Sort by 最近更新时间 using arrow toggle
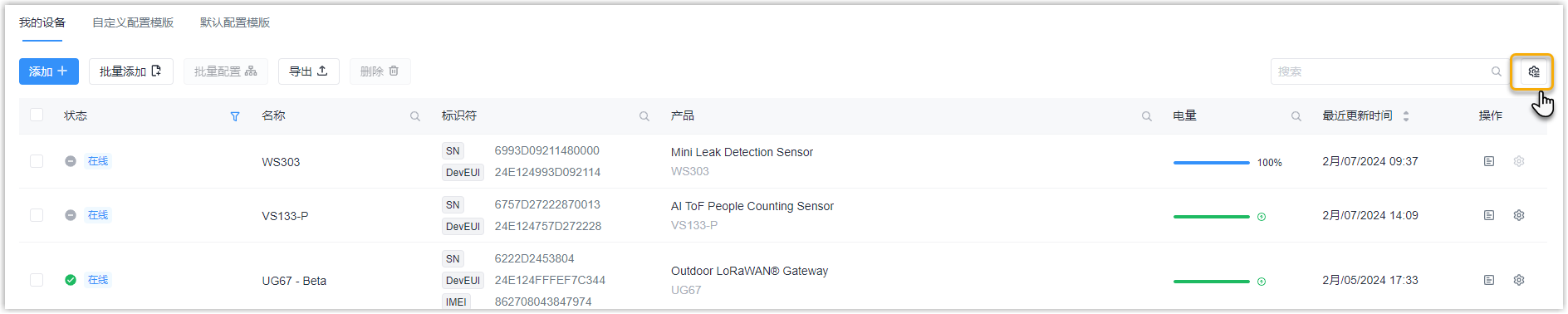 [1406, 116]
